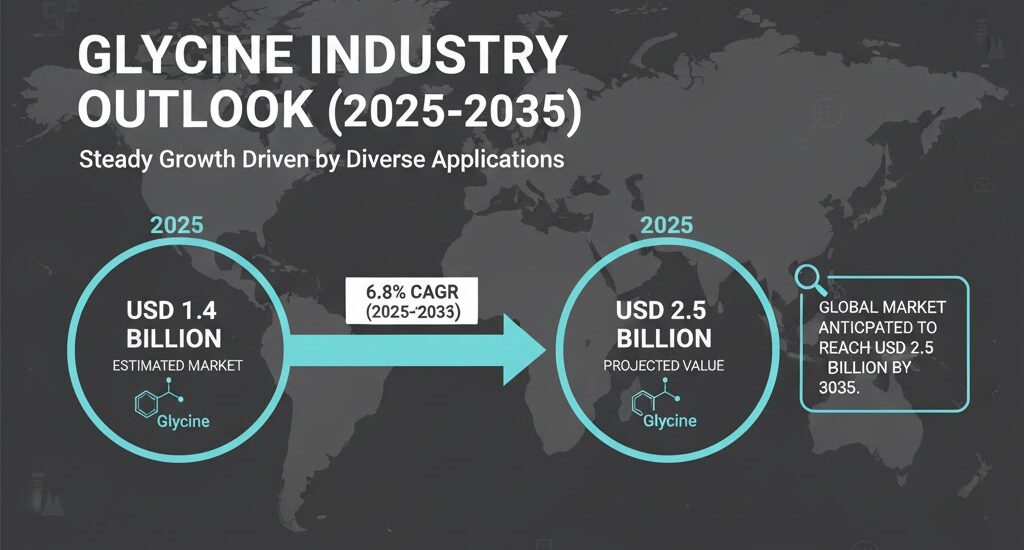Image resolution: width=1024 pixels, height=550 pixels.
Task: Click the 2025 heading above Projected Value circle
Action: 668,224
